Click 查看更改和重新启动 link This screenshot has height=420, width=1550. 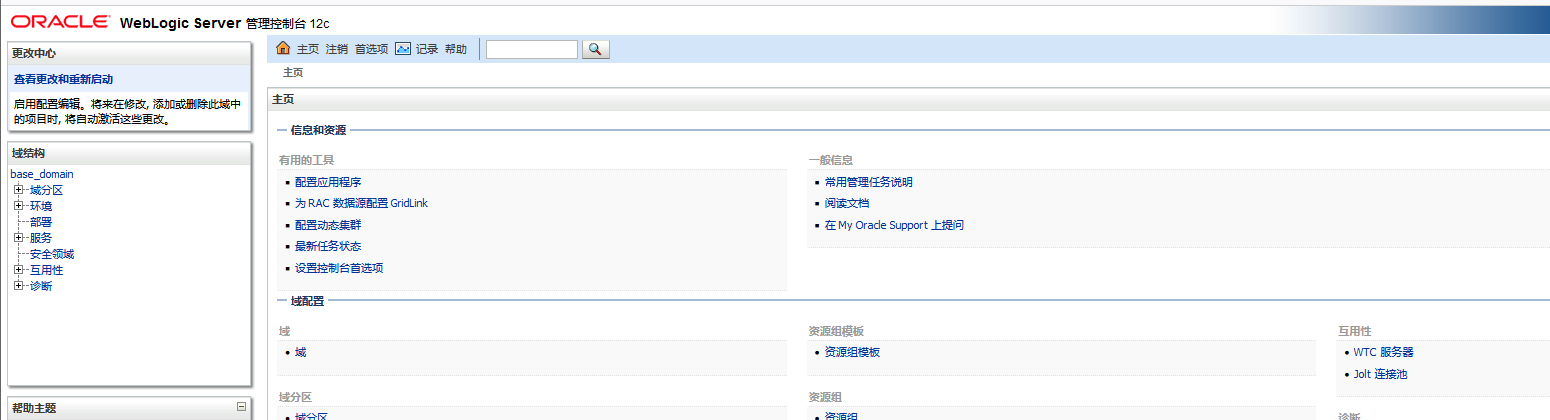point(64,79)
